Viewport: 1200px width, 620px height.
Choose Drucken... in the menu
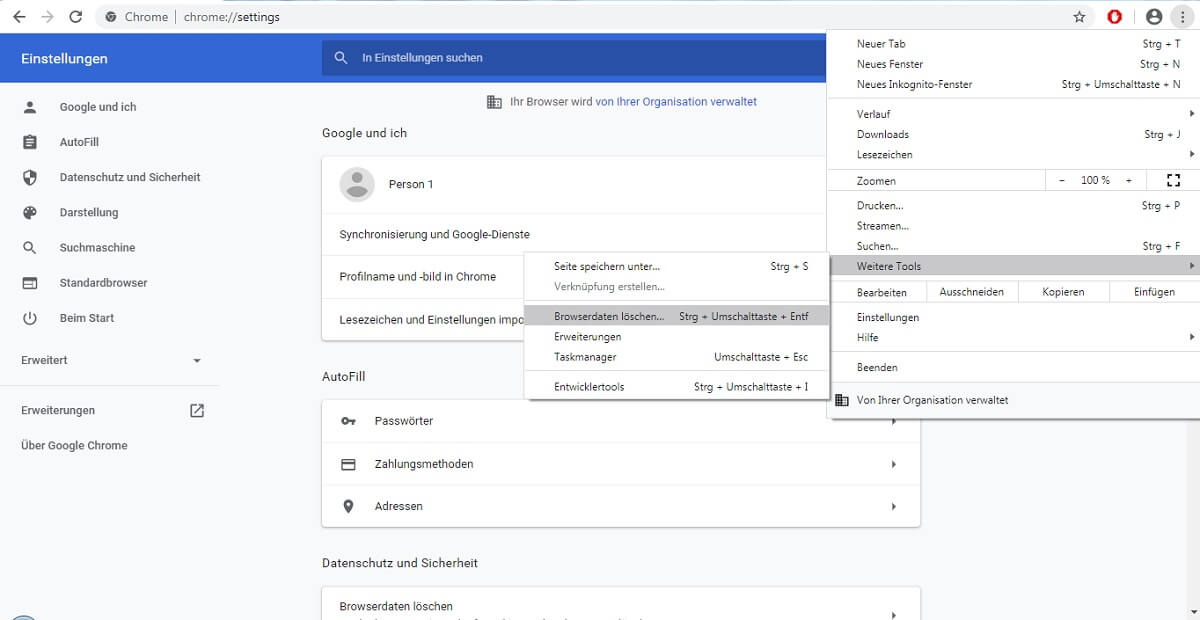[1013, 206]
